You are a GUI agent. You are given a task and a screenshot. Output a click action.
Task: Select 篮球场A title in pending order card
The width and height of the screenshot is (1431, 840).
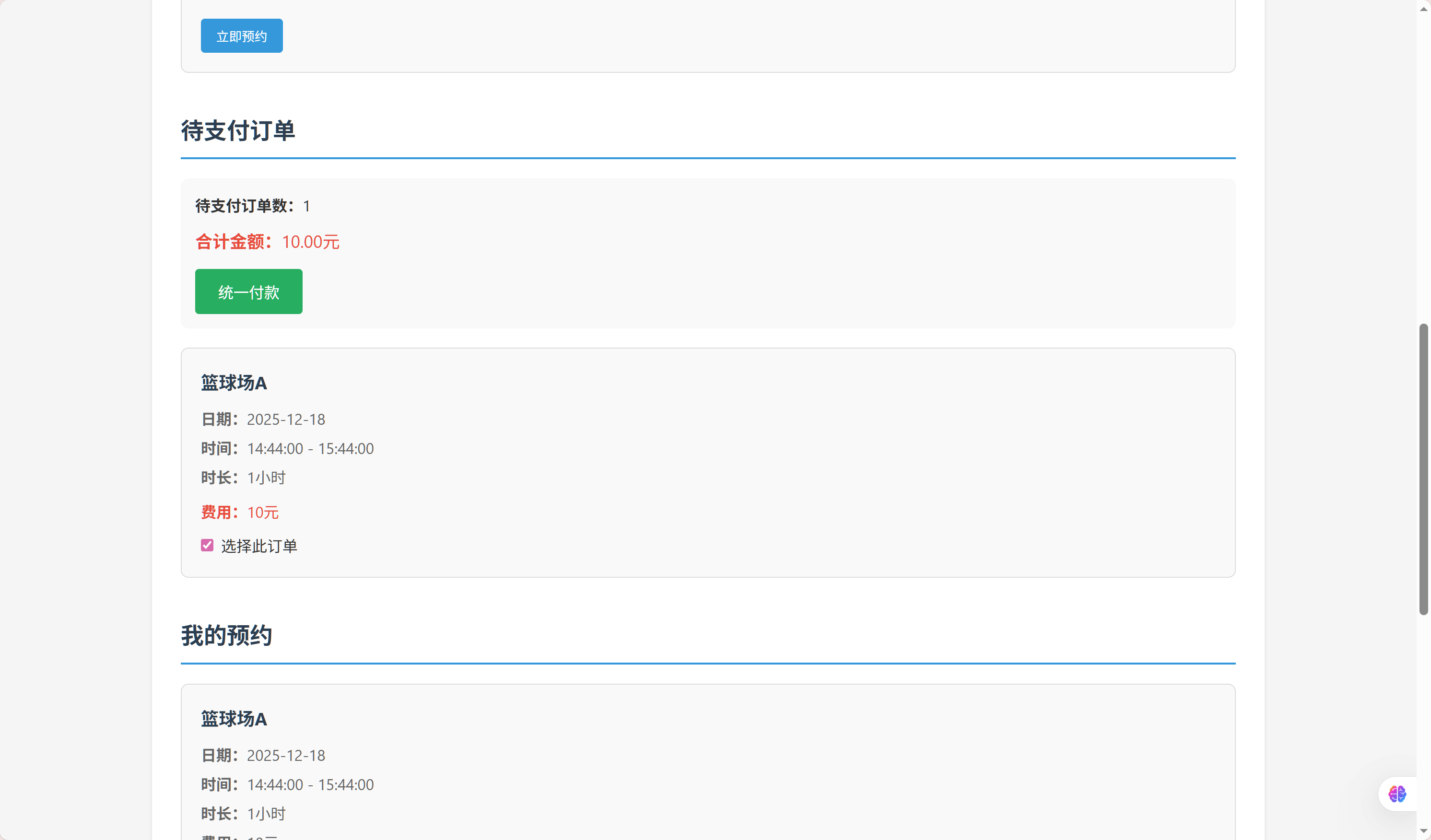(234, 383)
